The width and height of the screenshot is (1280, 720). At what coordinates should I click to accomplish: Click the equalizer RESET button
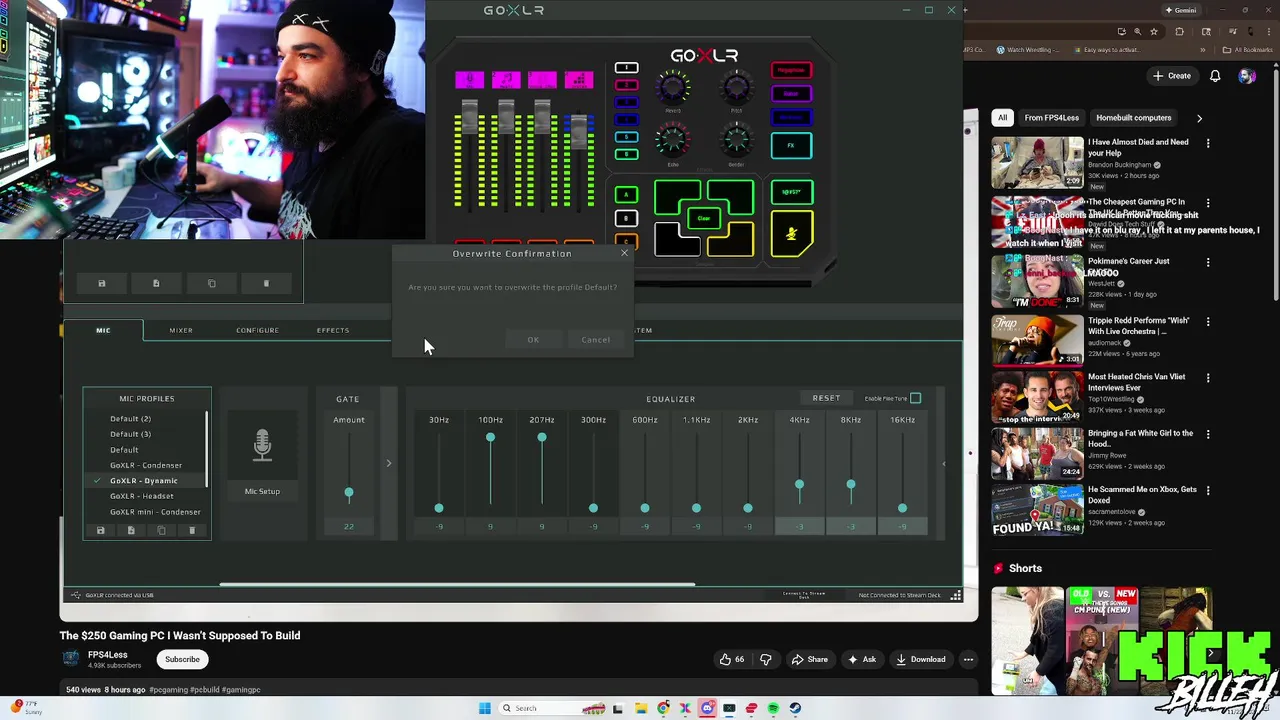826,398
